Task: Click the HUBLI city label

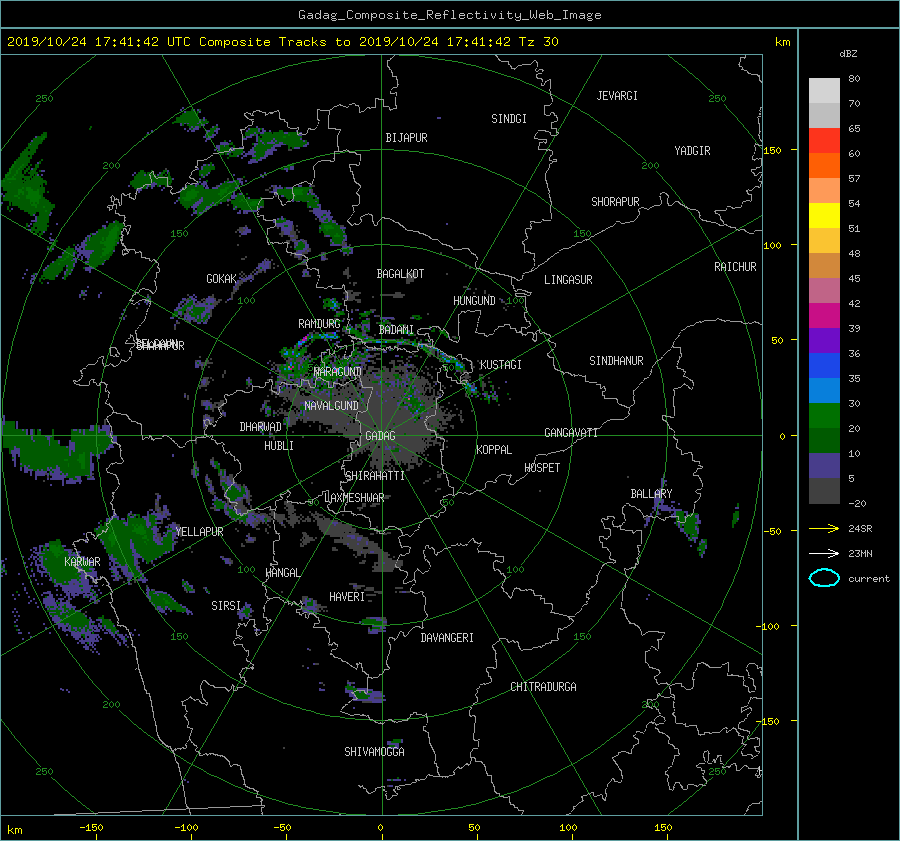Action: click(x=279, y=446)
